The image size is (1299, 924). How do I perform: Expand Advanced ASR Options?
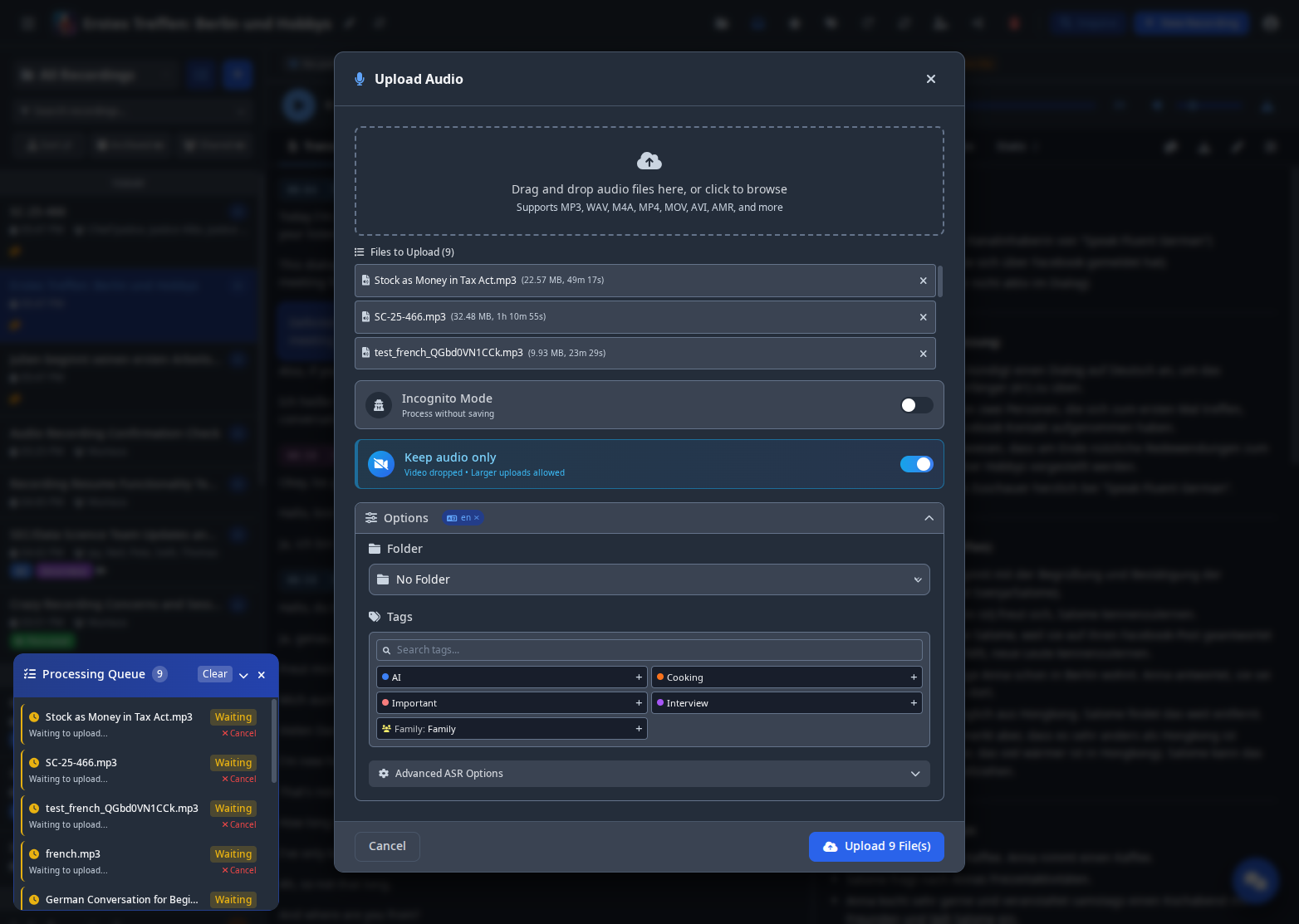click(649, 774)
